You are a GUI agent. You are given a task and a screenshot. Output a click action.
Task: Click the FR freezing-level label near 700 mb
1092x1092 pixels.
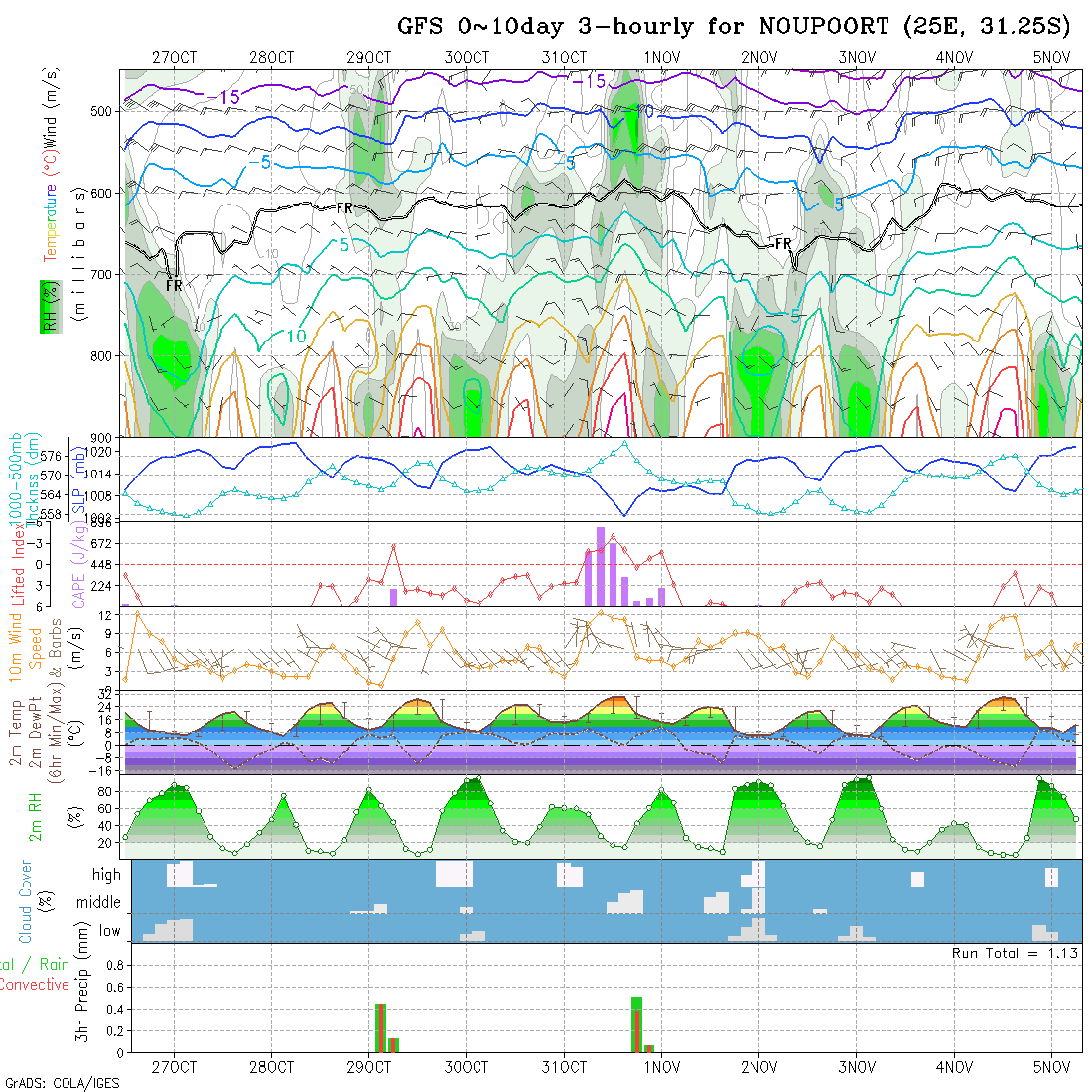coord(174,286)
